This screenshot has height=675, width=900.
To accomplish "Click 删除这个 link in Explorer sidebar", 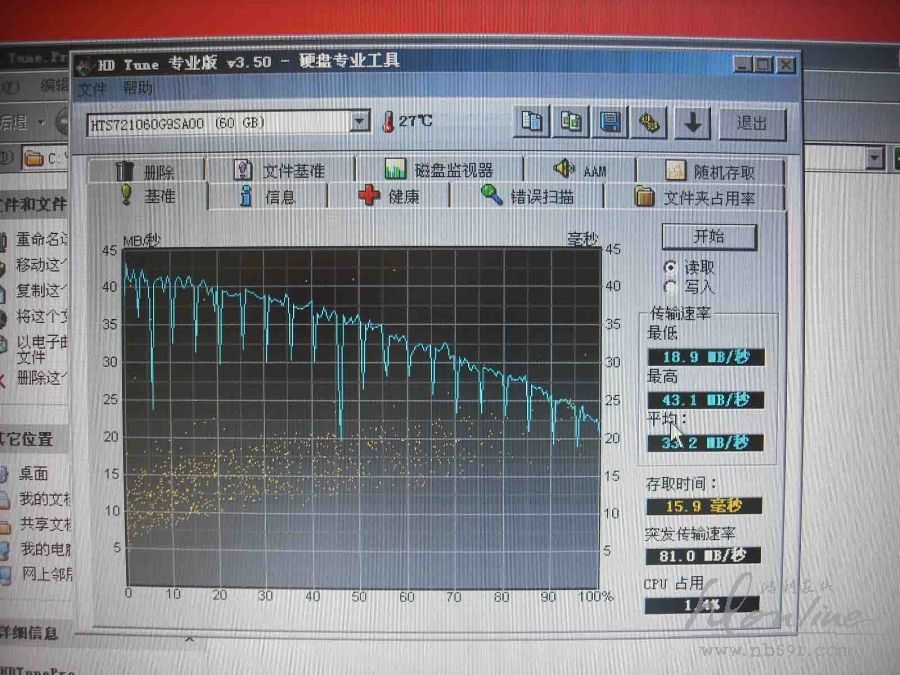I will [41, 378].
